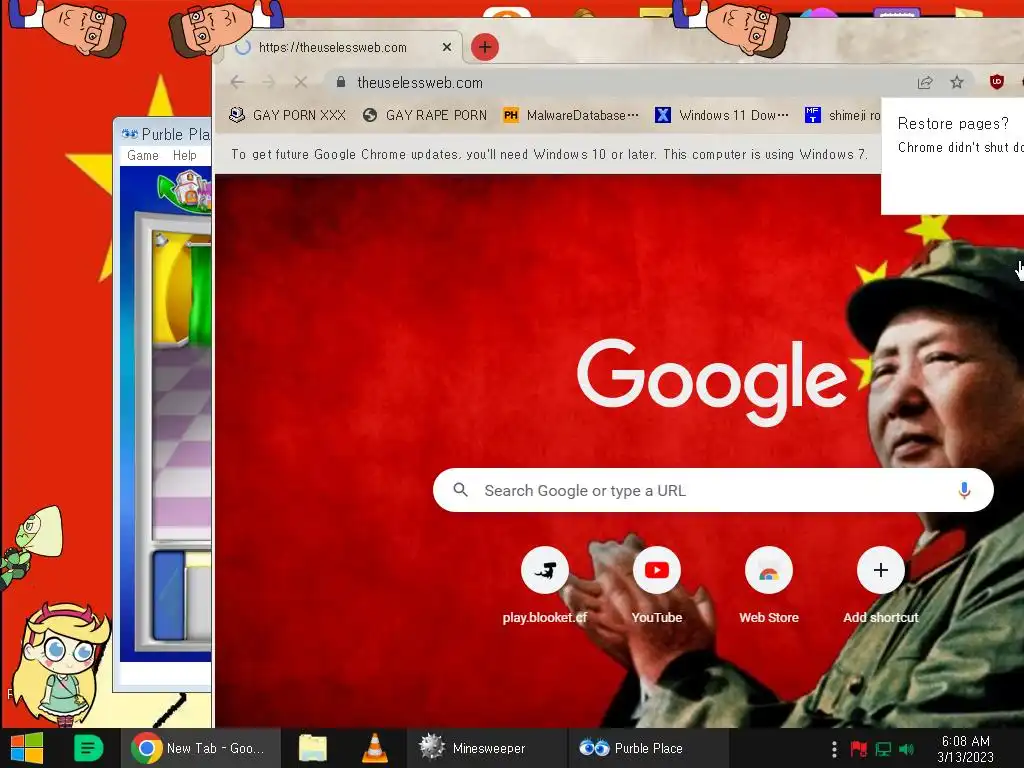Click the Chrome forward arrow button
Viewport: 1024px width, 768px height.
tap(268, 82)
